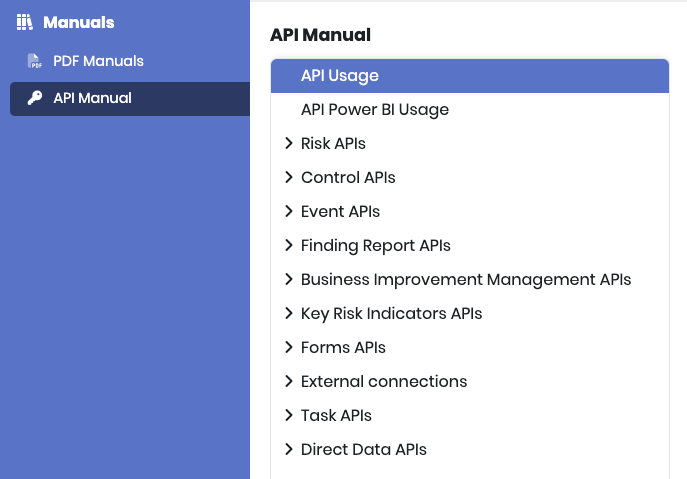Viewport: 687px width, 479px height.
Task: Open the API Power BI Usage entry
Action: pos(375,110)
